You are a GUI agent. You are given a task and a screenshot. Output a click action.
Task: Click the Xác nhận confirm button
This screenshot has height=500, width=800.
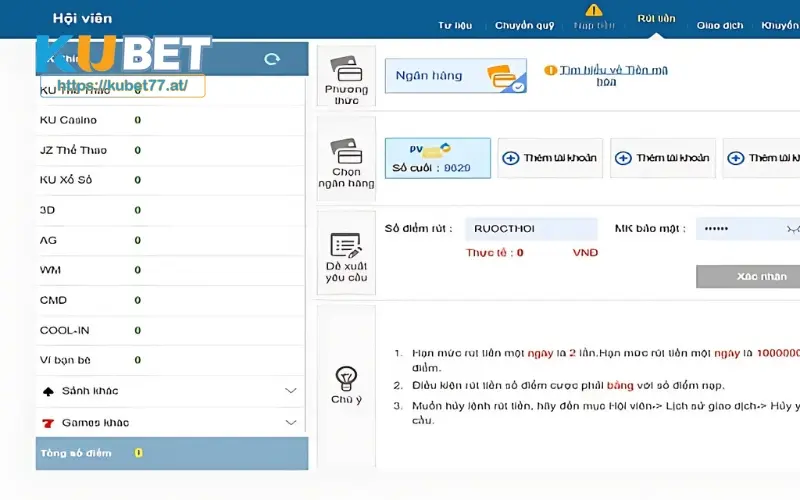pyautogui.click(x=748, y=277)
